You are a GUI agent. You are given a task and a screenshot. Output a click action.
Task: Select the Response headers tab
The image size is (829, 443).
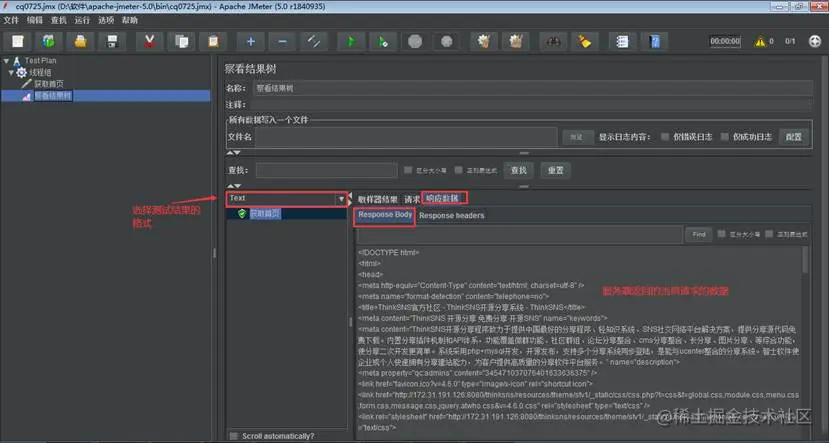(452, 216)
